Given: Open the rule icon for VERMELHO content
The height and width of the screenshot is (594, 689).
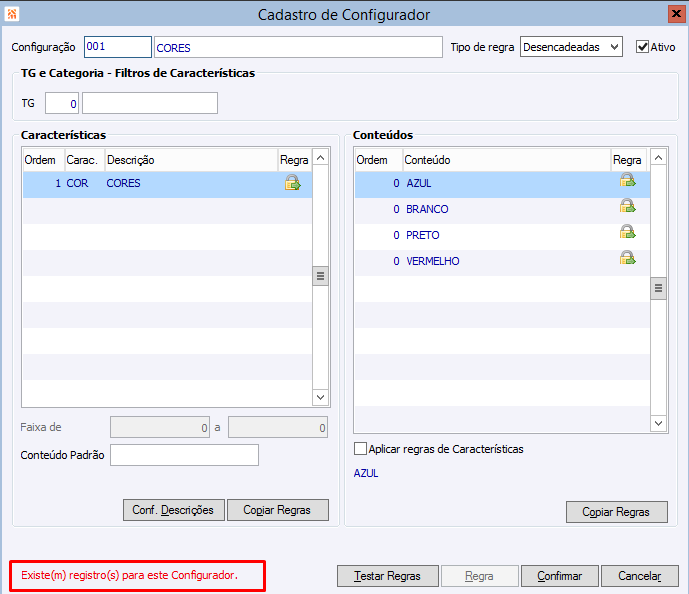Looking at the screenshot, I should 627,257.
